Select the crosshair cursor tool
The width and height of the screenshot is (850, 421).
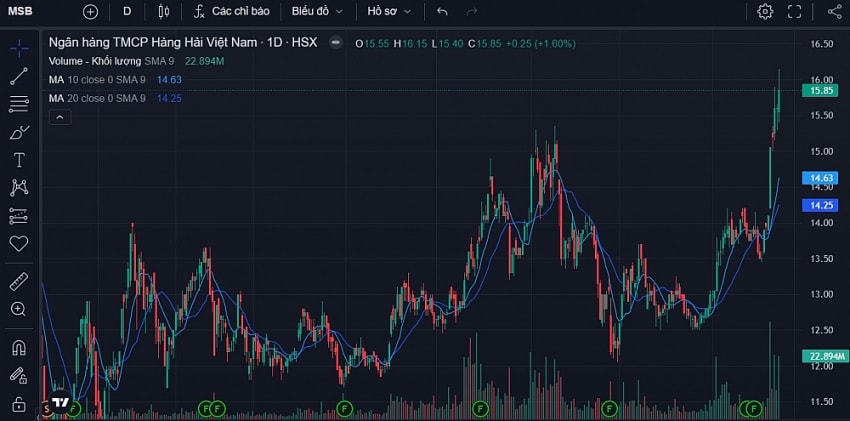(19, 48)
